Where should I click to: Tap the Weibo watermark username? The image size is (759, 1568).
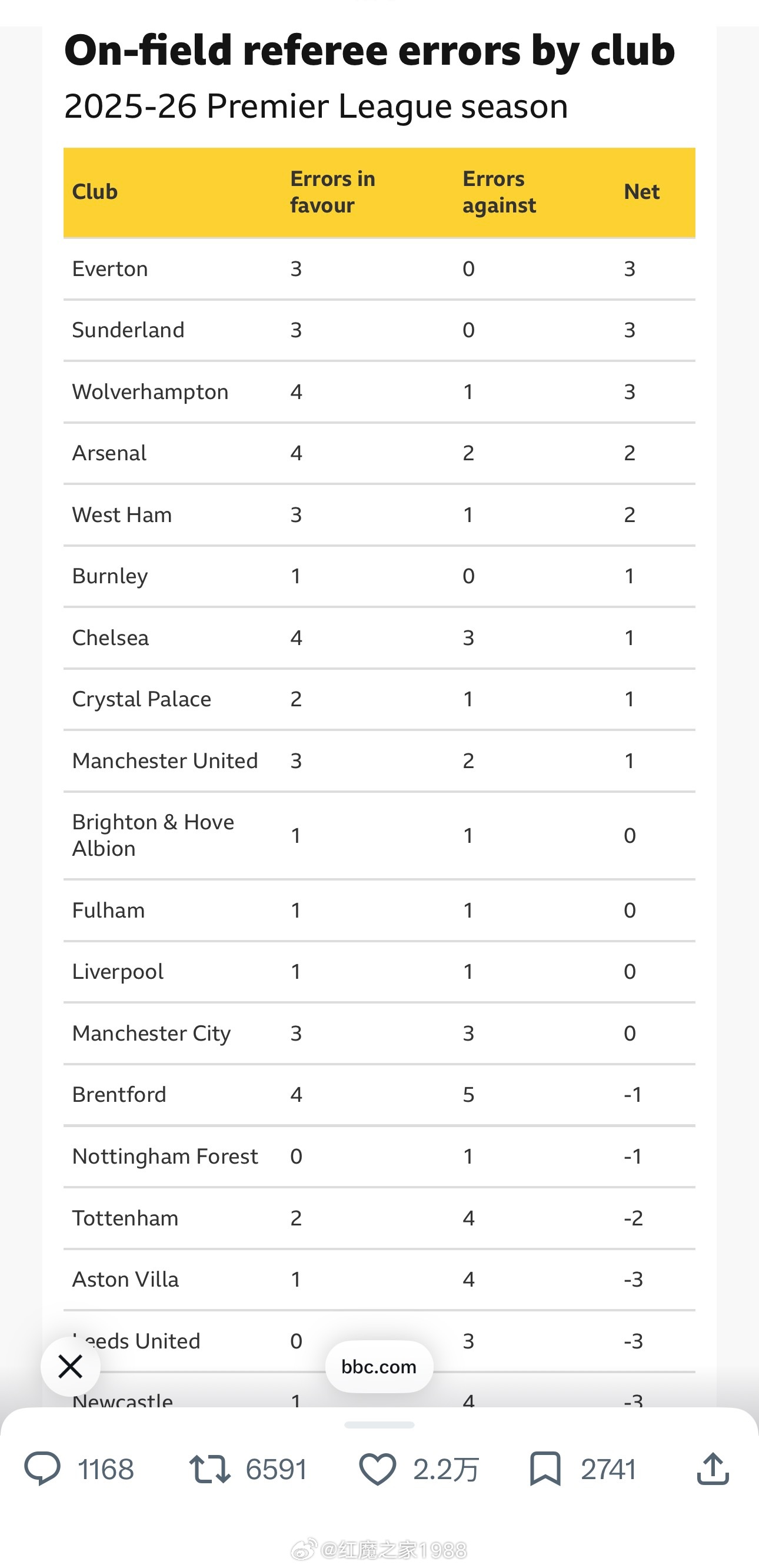393,1549
